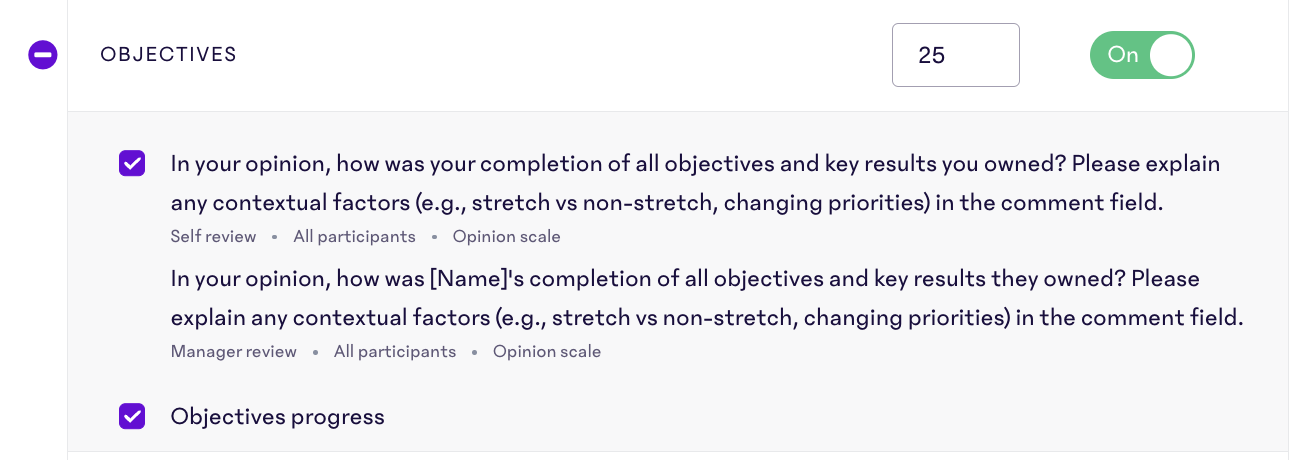Viewport: 1314px width, 460px height.
Task: Click 'Opinion scale' under the self review question
Action: point(506,237)
